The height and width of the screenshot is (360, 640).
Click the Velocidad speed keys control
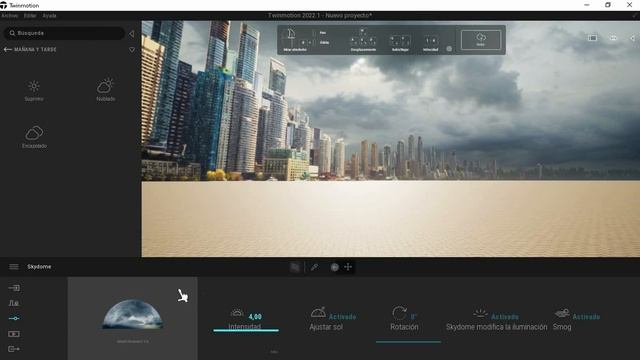point(430,43)
